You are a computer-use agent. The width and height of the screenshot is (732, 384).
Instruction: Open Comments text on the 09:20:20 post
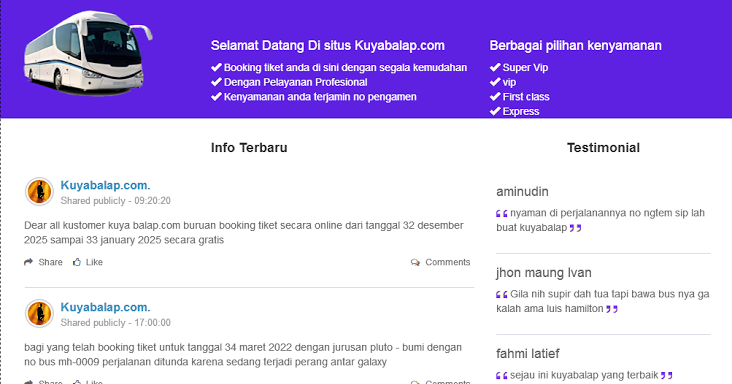point(448,262)
